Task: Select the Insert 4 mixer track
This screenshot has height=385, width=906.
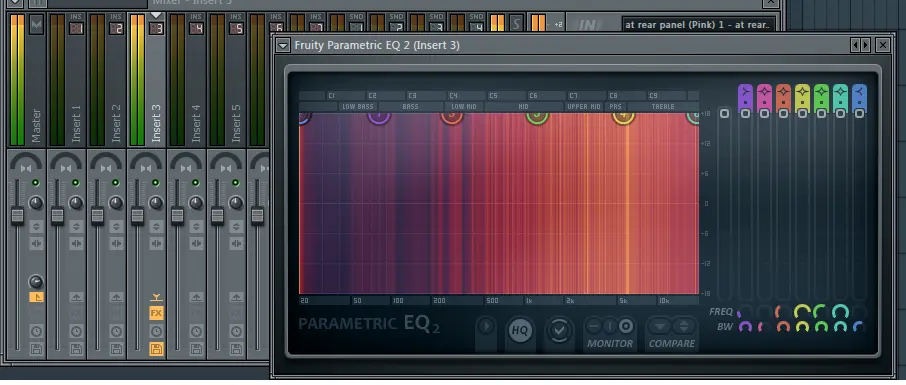Action: click(196, 124)
